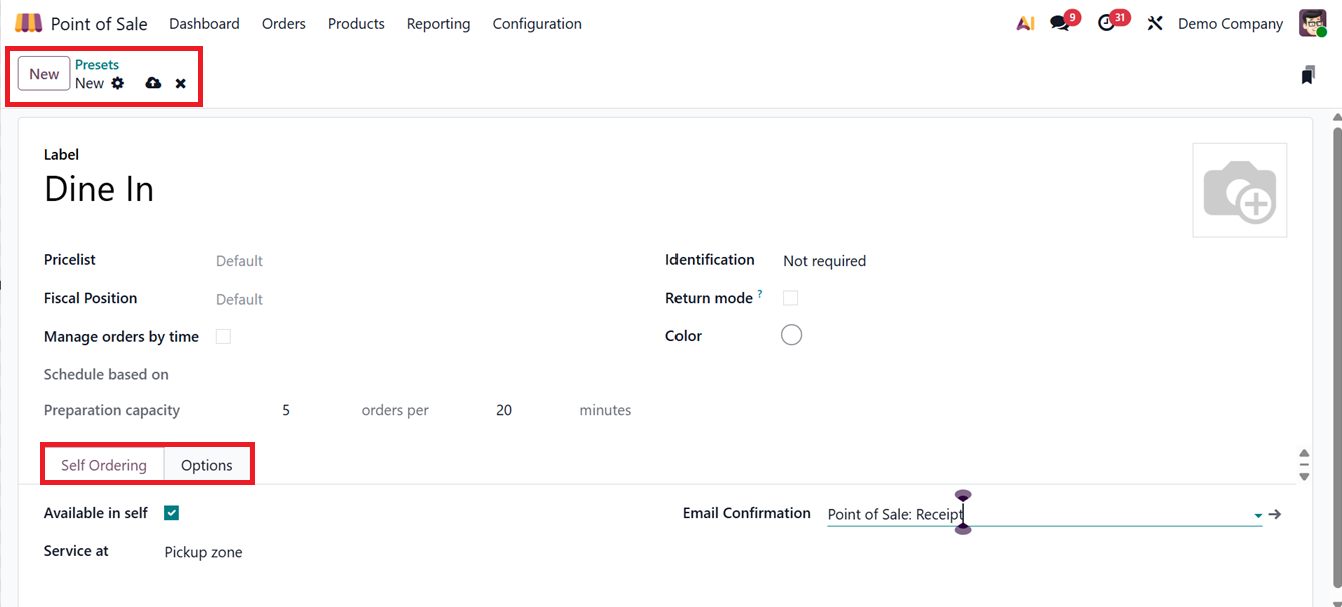1342x607 pixels.
Task: Open the debug tools wrench icon
Action: [1155, 23]
